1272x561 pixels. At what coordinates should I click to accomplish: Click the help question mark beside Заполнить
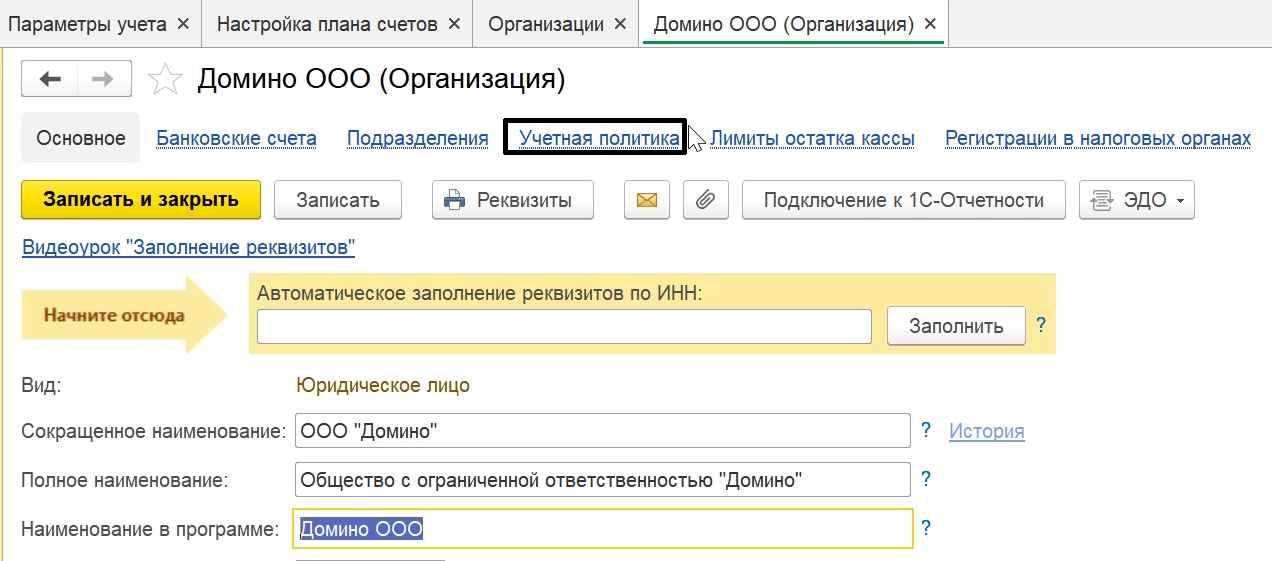(1041, 325)
